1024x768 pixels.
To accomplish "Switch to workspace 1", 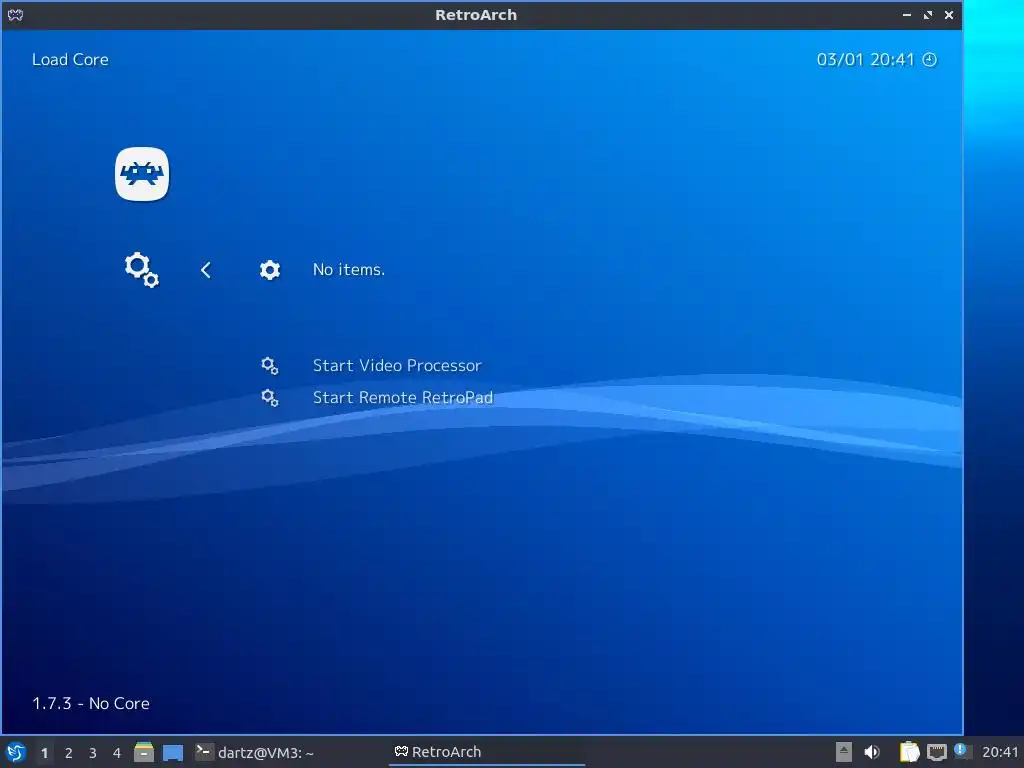I will coord(44,753).
